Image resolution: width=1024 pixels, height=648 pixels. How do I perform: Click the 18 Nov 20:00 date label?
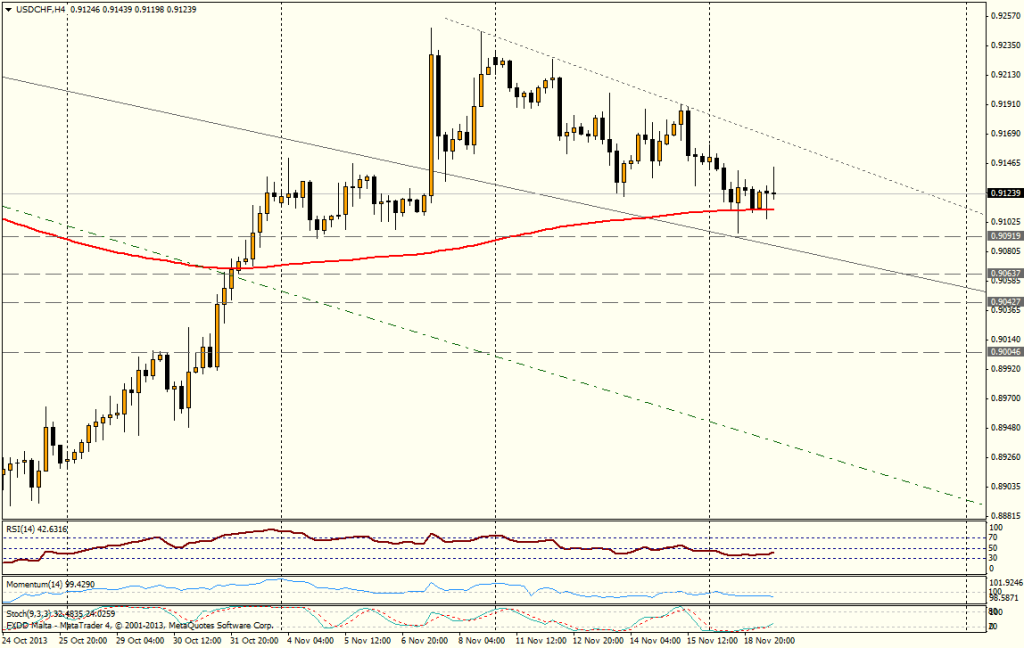(x=770, y=638)
